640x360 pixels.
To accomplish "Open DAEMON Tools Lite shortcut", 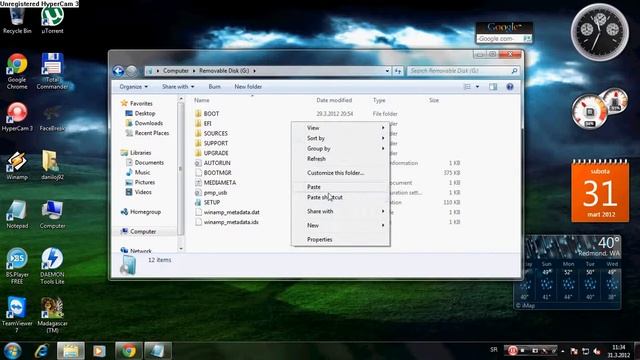I will (52, 266).
